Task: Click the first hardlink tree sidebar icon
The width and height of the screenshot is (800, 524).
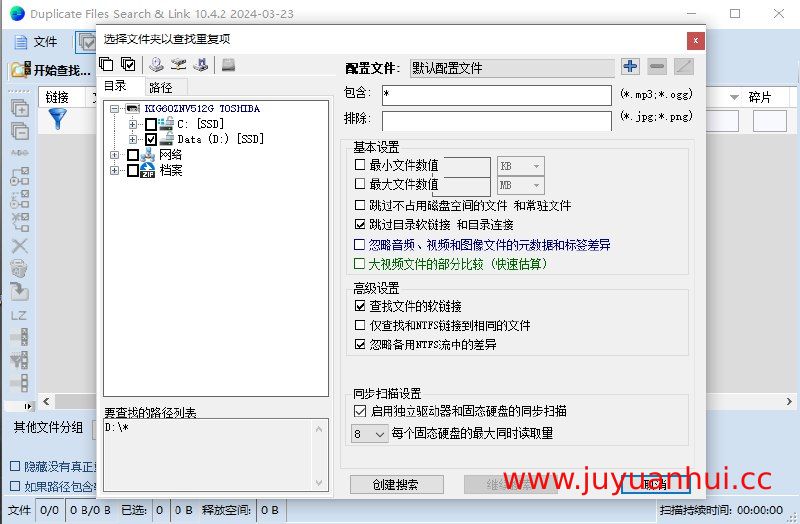Action: pos(20,176)
